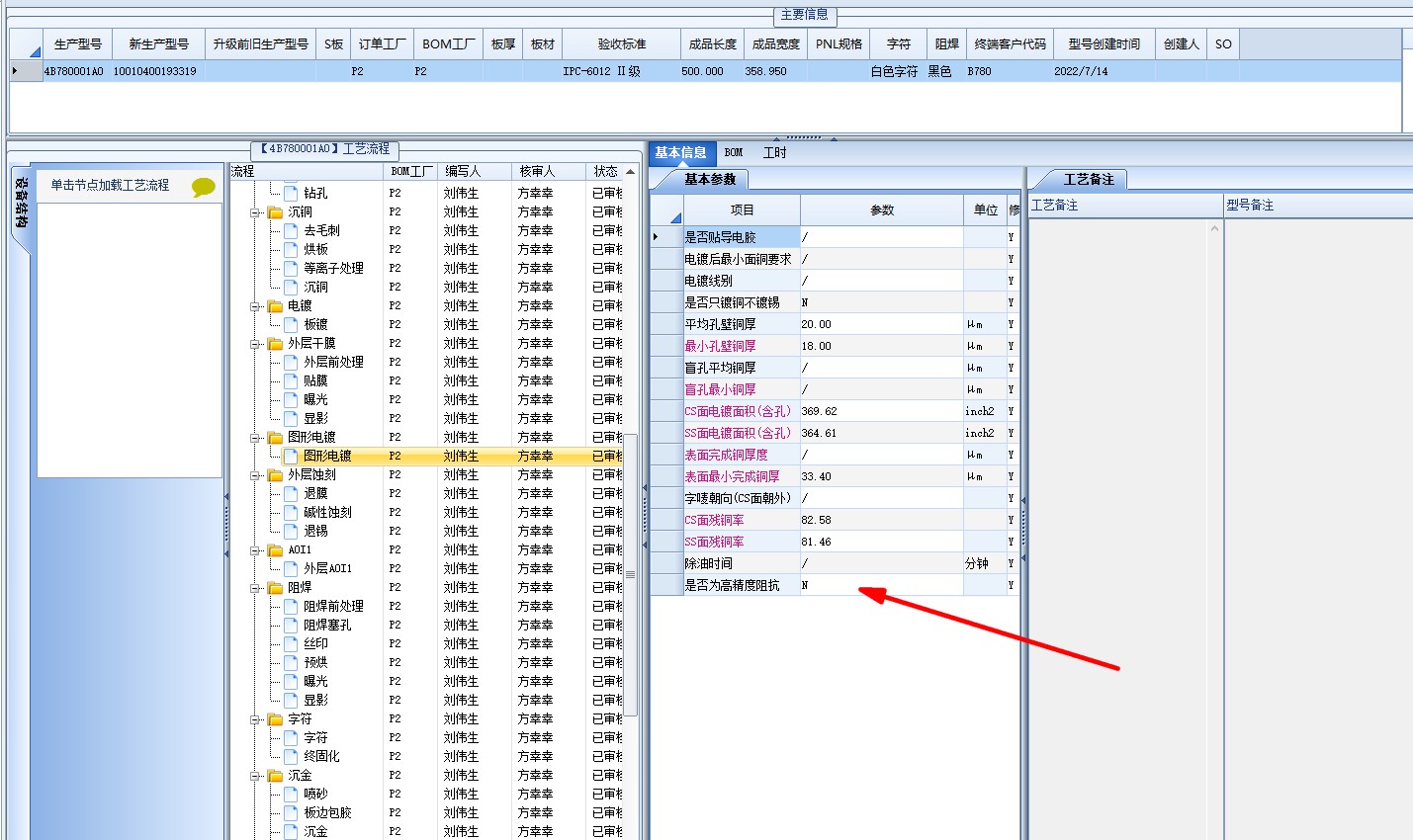The width and height of the screenshot is (1413, 840).
Task: Click the document icon beside 碱性蚀刻
Action: point(291,512)
